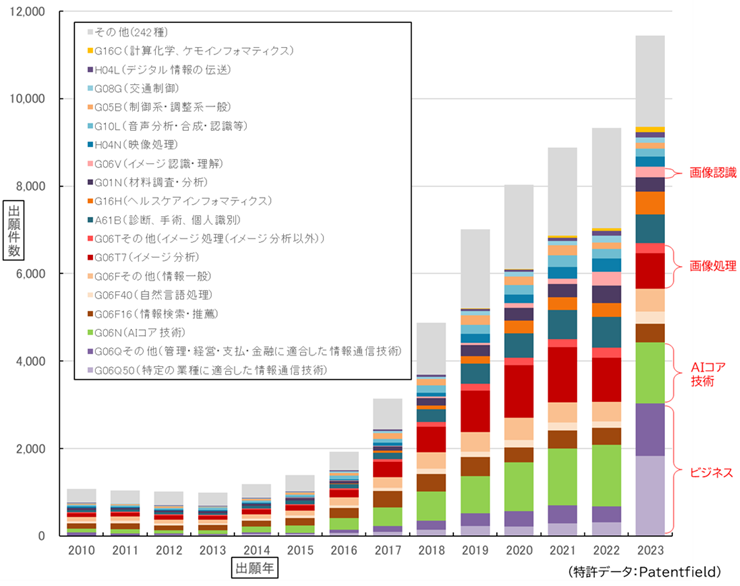Click the G06N (AIコア技術) legend color swatch
Screen dimensions: 740x586
[x=91, y=332]
